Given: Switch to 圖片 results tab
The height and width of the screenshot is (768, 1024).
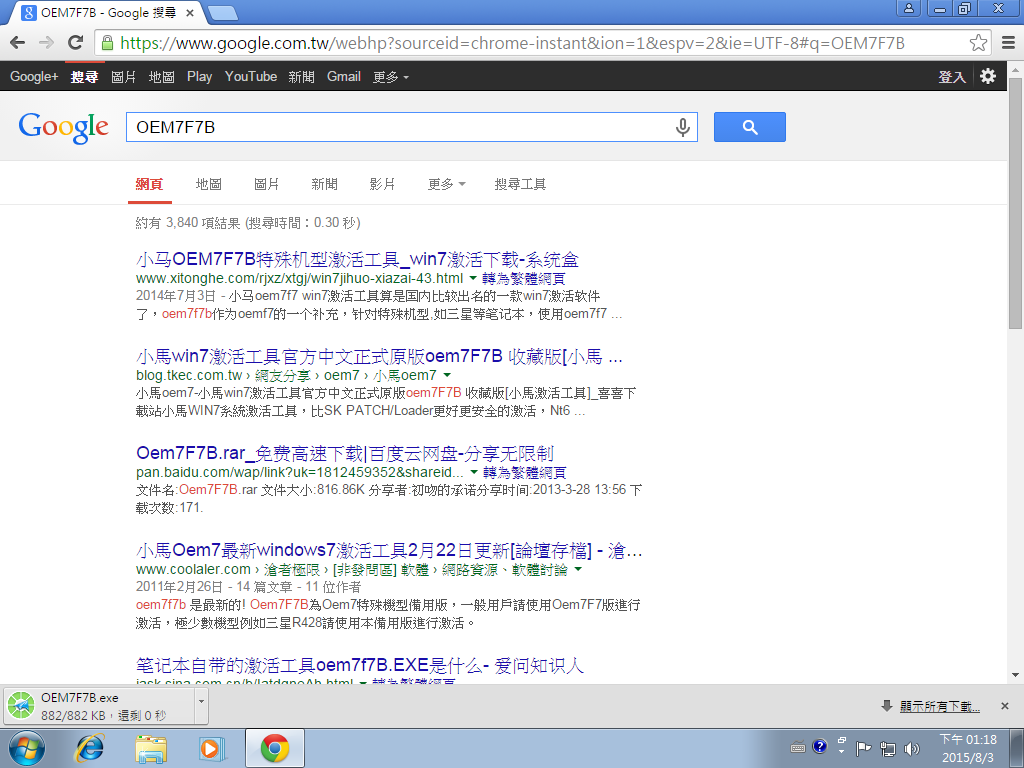Looking at the screenshot, I should 266,184.
